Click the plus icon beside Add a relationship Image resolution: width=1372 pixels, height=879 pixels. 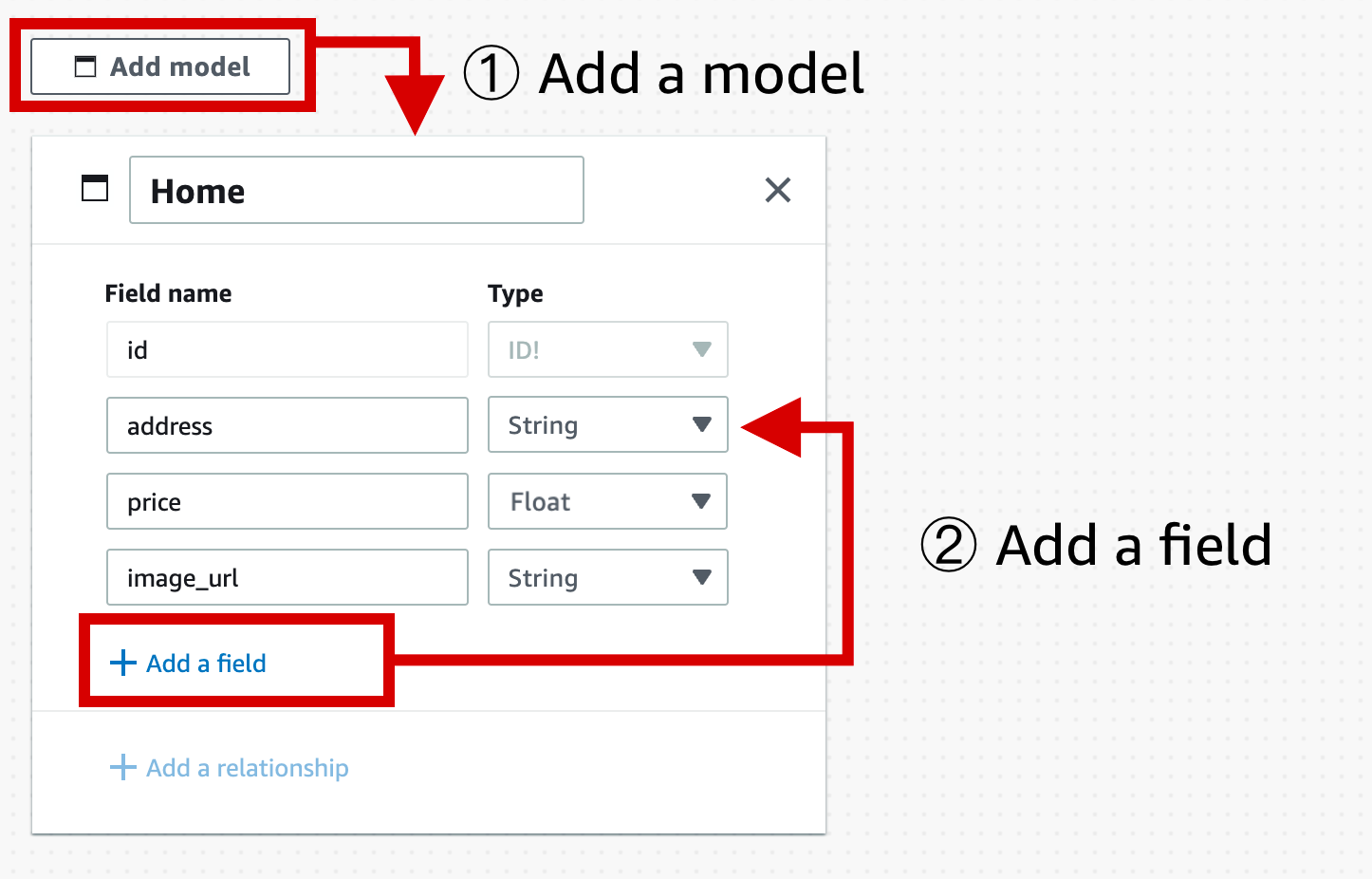pos(123,767)
